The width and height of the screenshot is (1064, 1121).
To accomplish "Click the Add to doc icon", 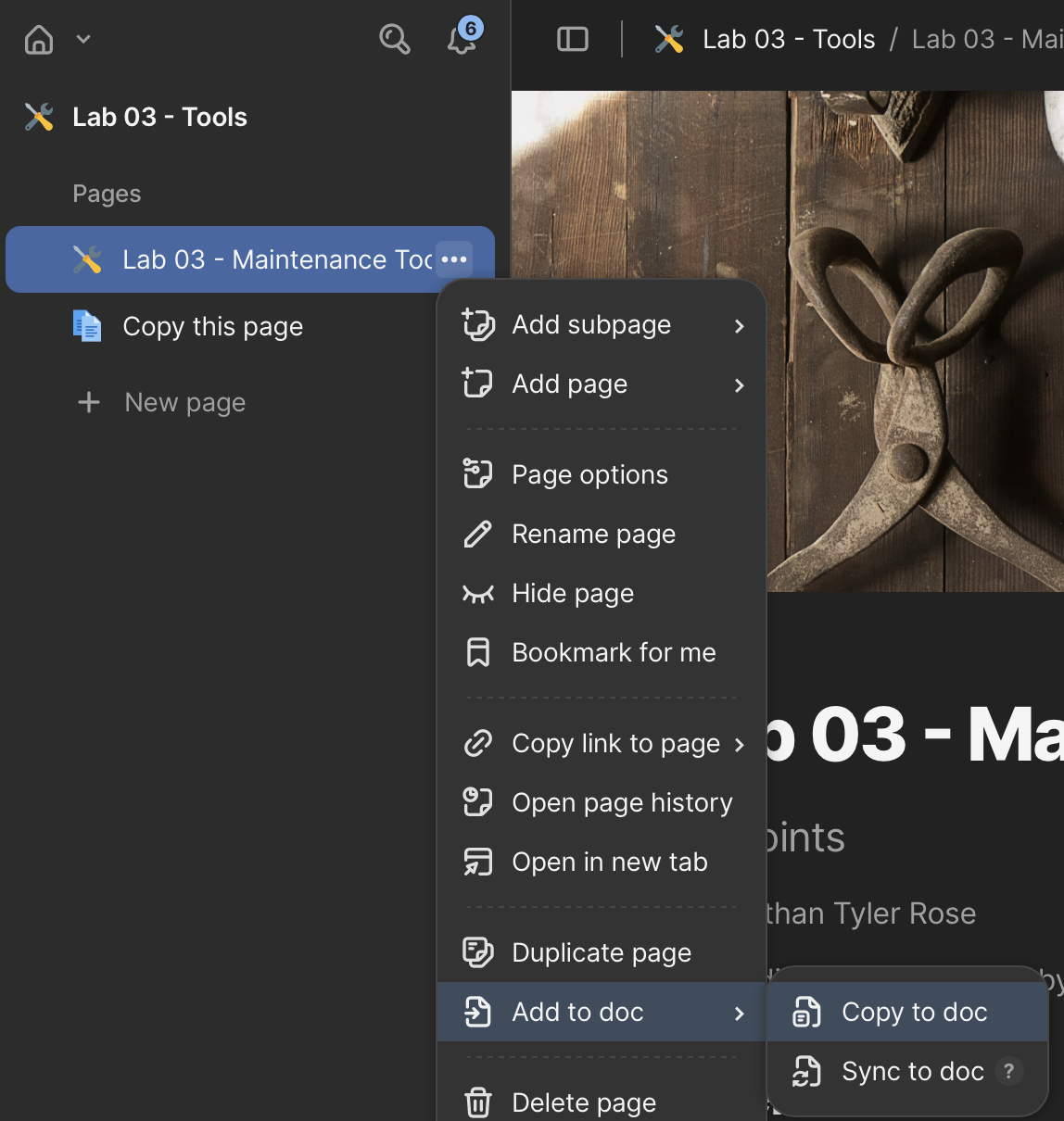I will point(478,1012).
